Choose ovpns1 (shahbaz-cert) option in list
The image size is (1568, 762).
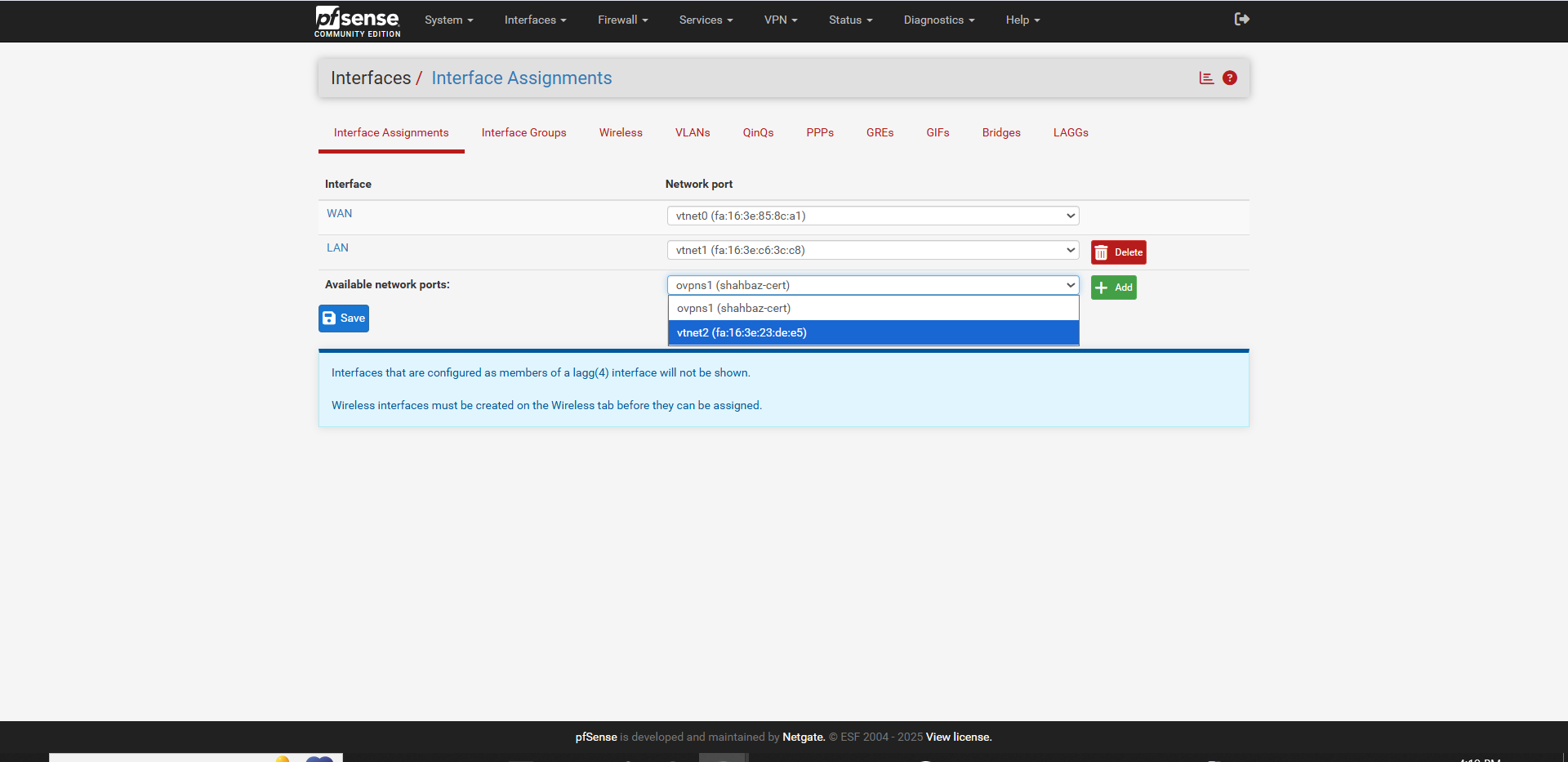tap(872, 308)
